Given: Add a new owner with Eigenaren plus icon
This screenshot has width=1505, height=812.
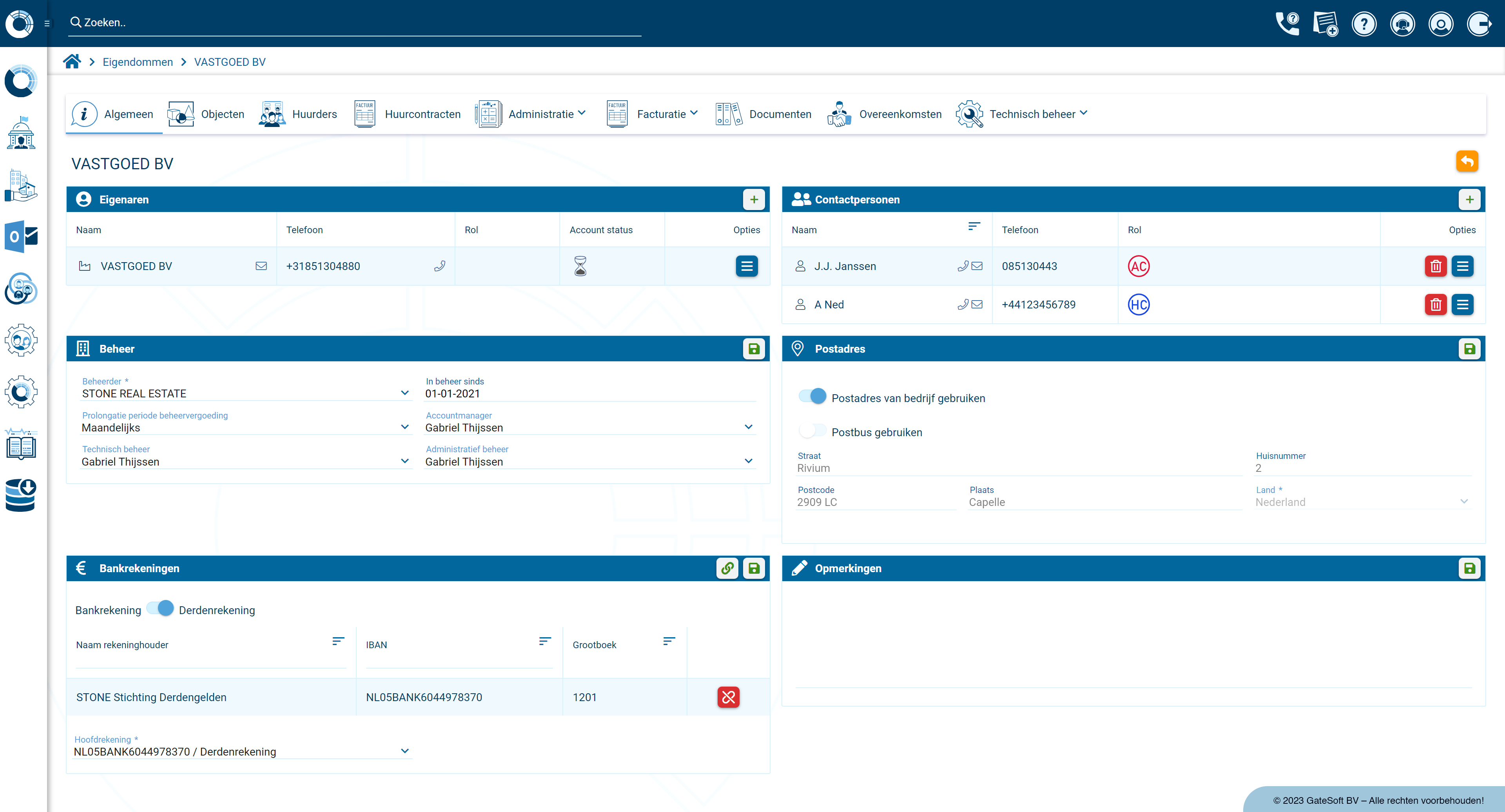Looking at the screenshot, I should click(x=754, y=200).
